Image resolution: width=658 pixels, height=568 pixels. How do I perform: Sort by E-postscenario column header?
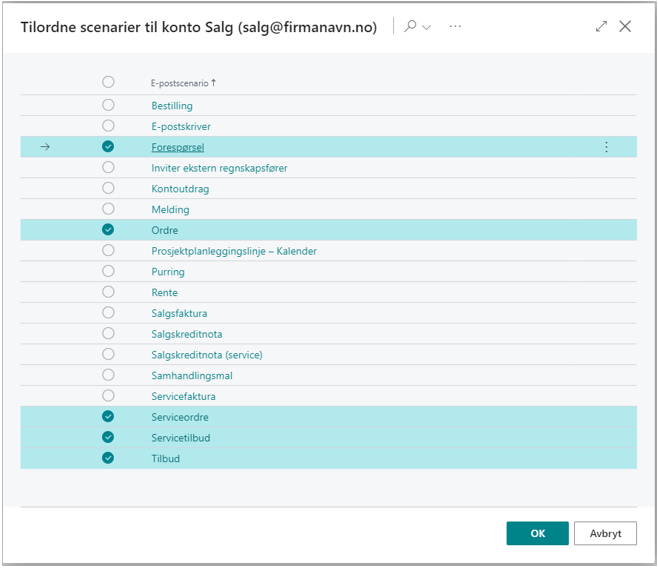tap(182, 83)
